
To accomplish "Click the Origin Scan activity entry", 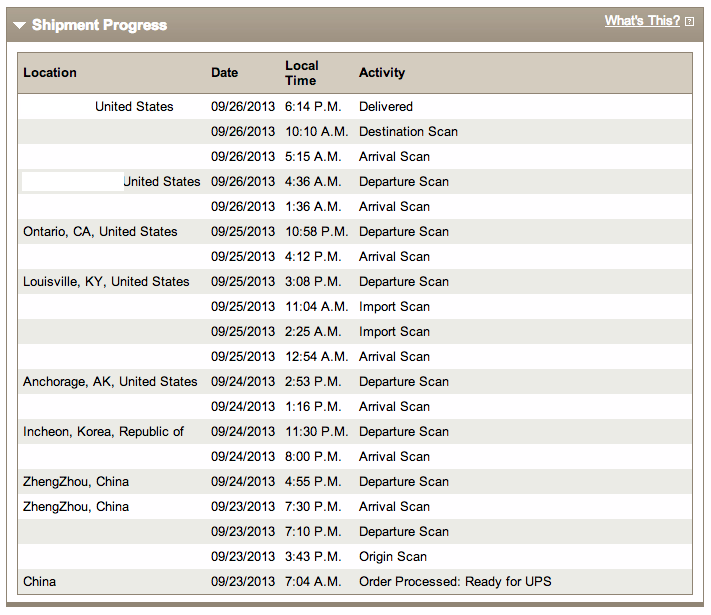I will (x=393, y=556).
